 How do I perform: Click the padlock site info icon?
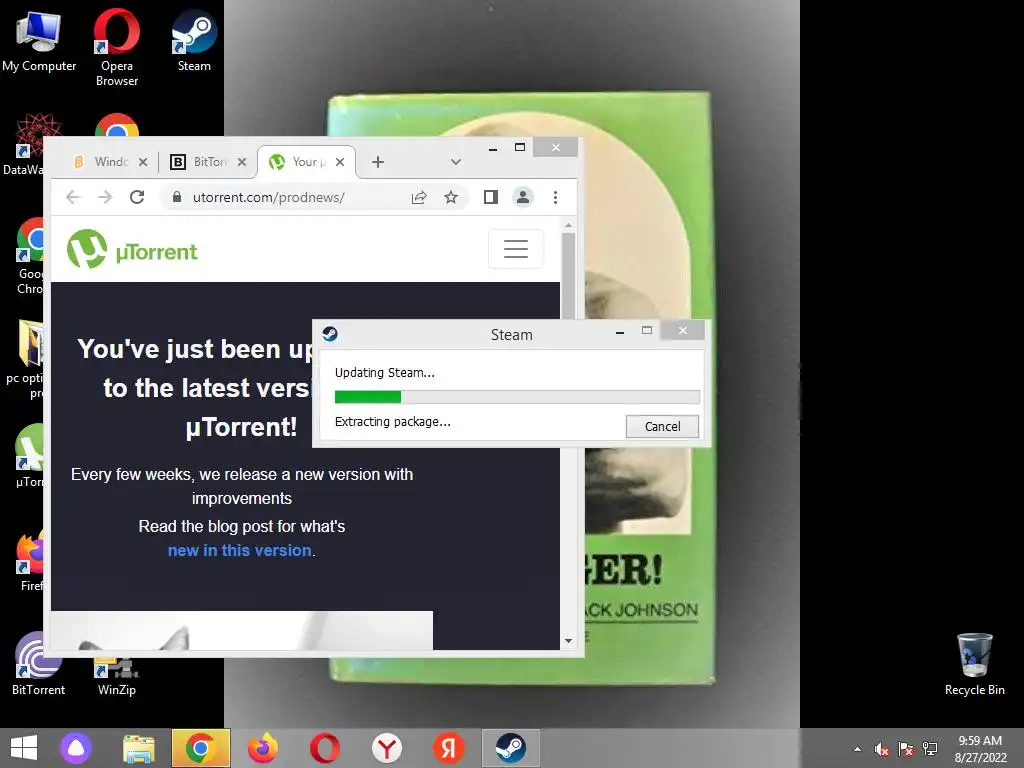tap(176, 197)
